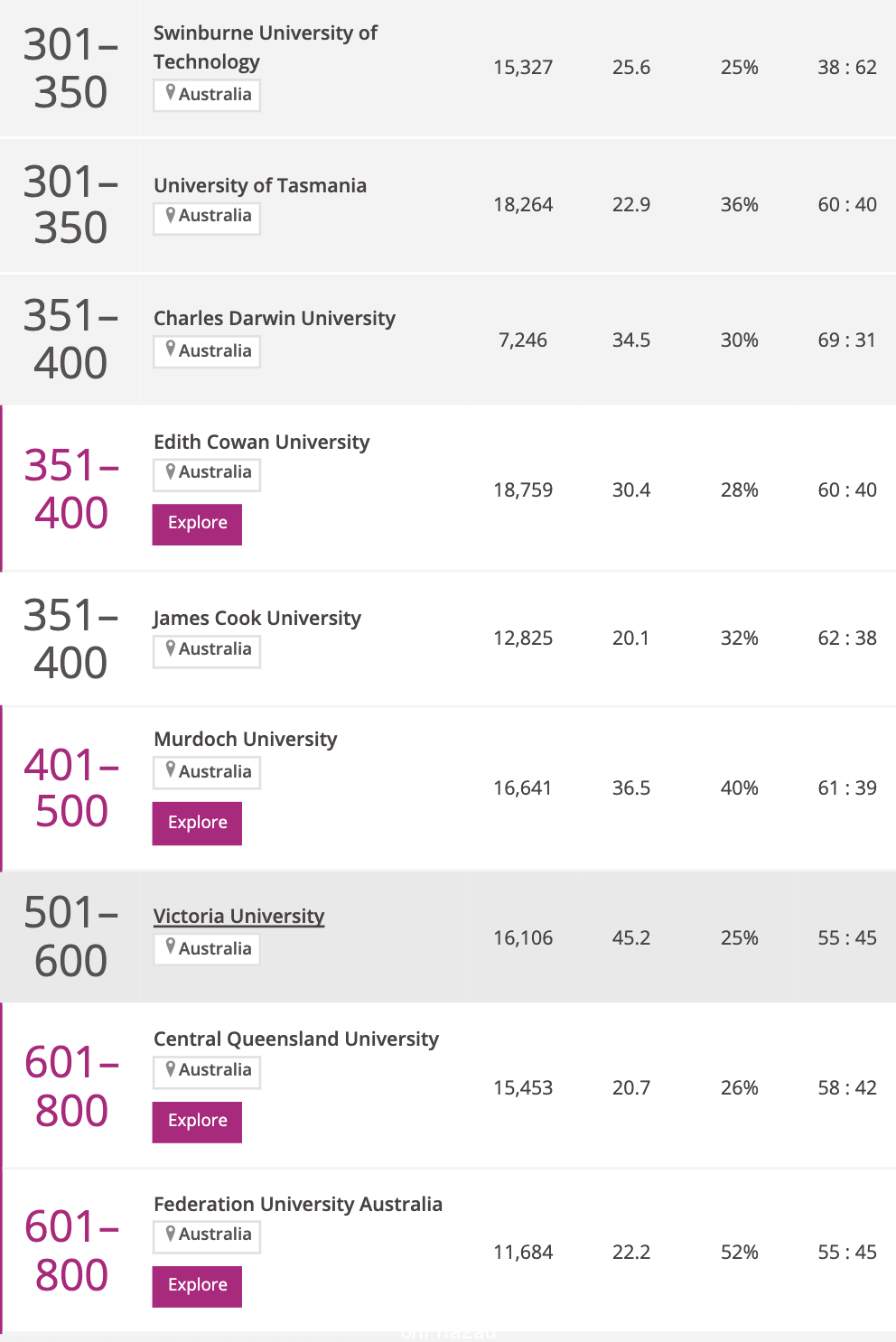The width and height of the screenshot is (896, 1342).
Task: Click the location pin under Federation University Australia
Action: point(170,1234)
